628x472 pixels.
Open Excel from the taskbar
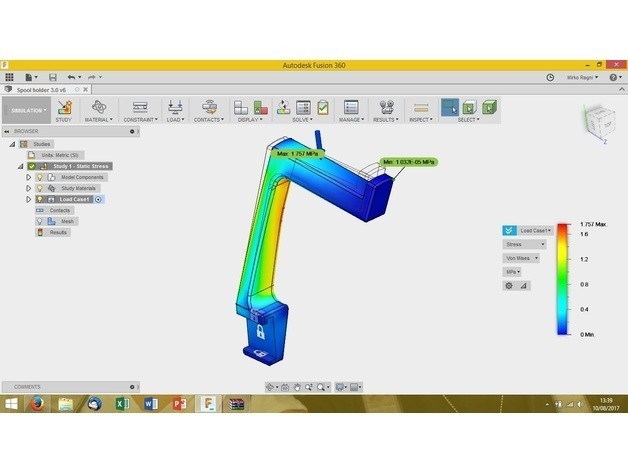pyautogui.click(x=122, y=404)
